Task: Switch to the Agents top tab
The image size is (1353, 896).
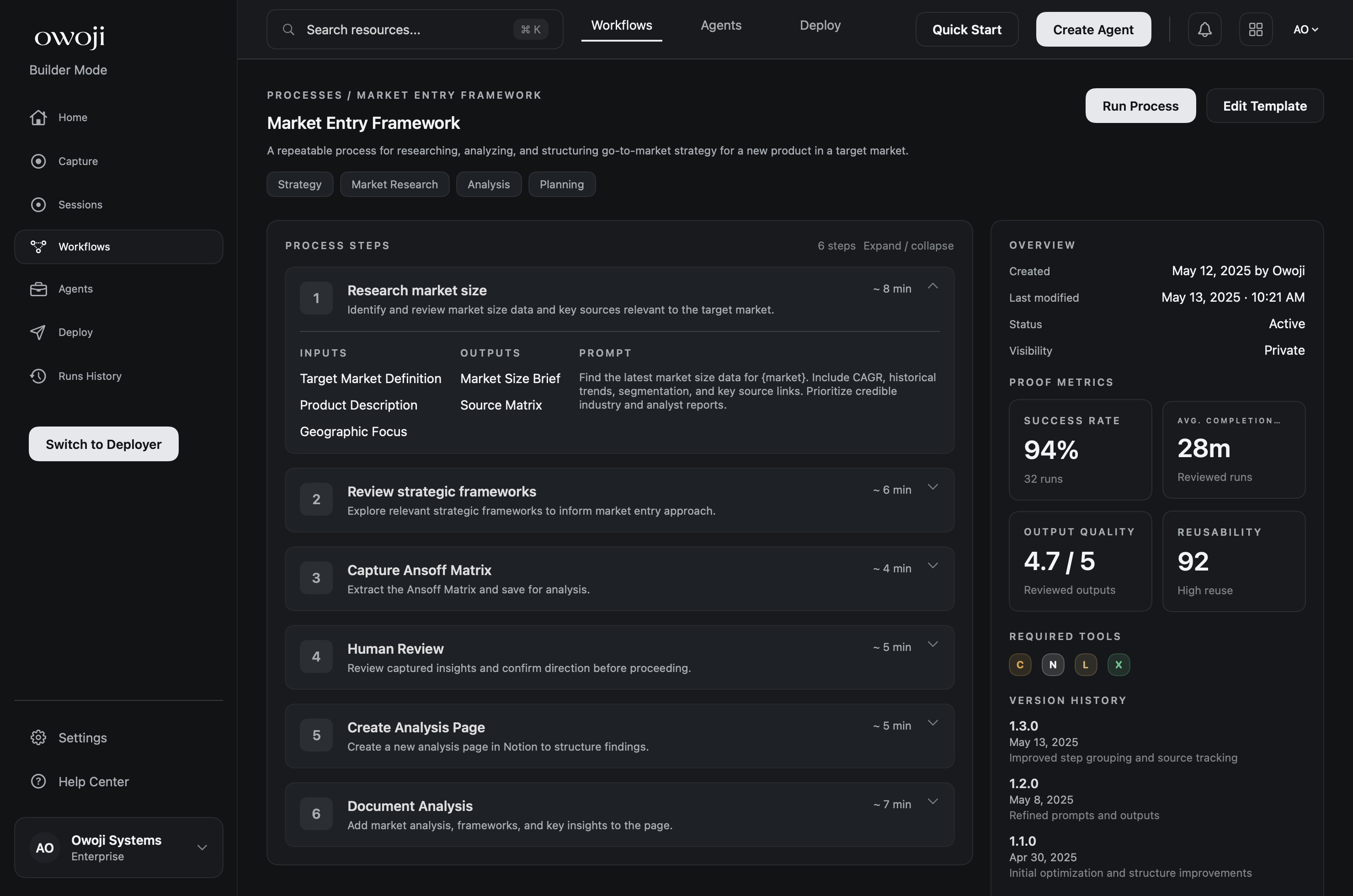Action: [720, 25]
